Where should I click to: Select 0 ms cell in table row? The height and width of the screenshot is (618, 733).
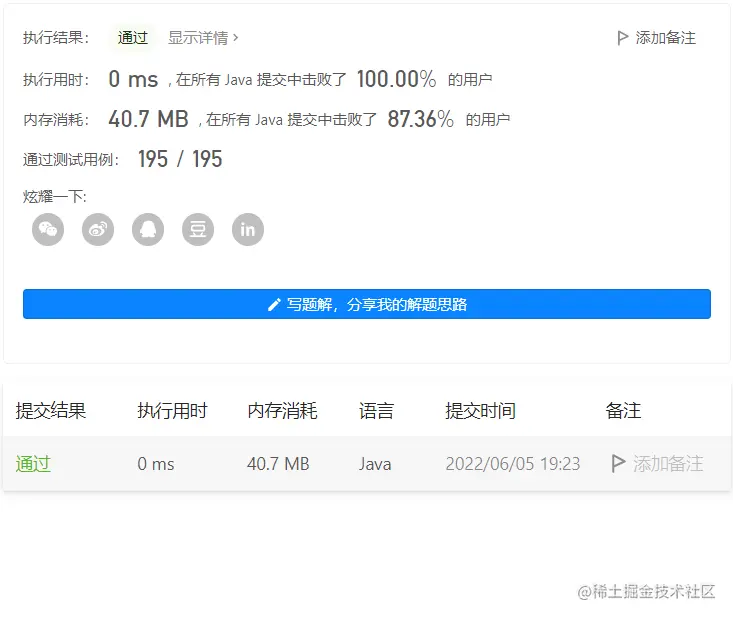tap(156, 464)
